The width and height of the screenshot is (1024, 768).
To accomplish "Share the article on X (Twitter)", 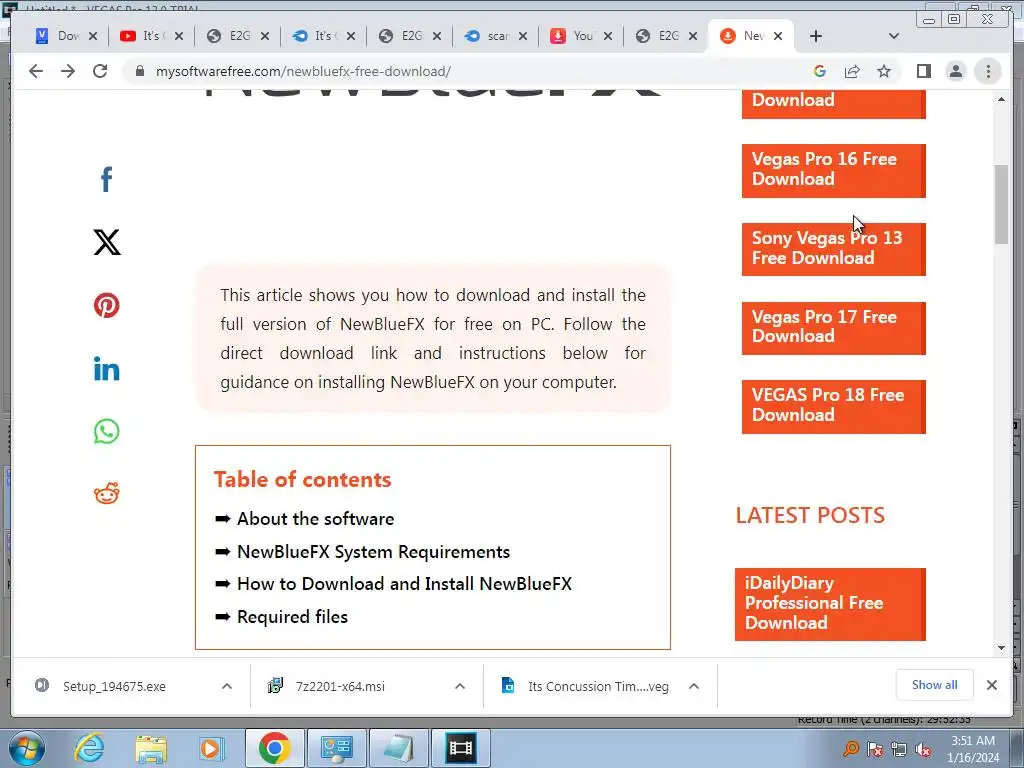I will (106, 242).
